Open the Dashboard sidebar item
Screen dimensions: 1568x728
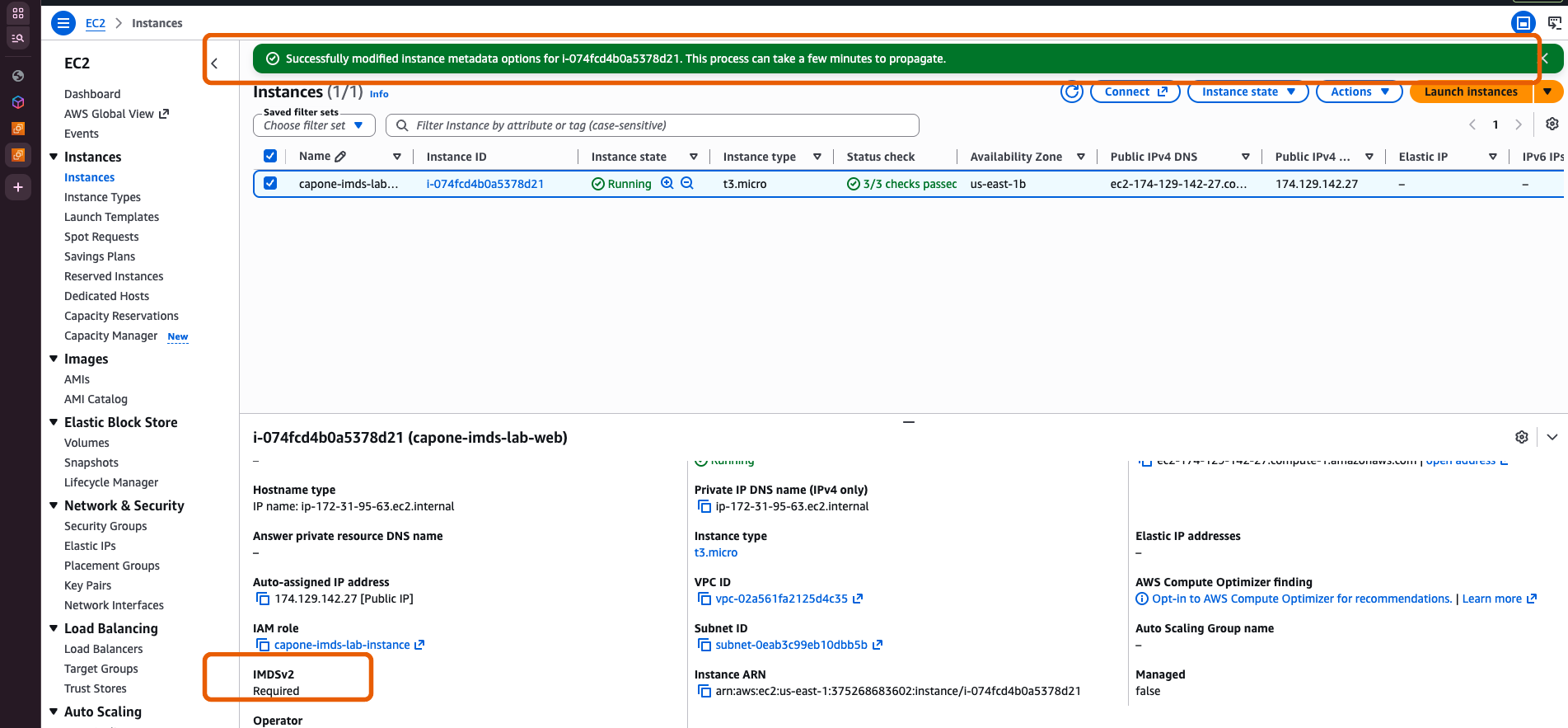pos(92,94)
